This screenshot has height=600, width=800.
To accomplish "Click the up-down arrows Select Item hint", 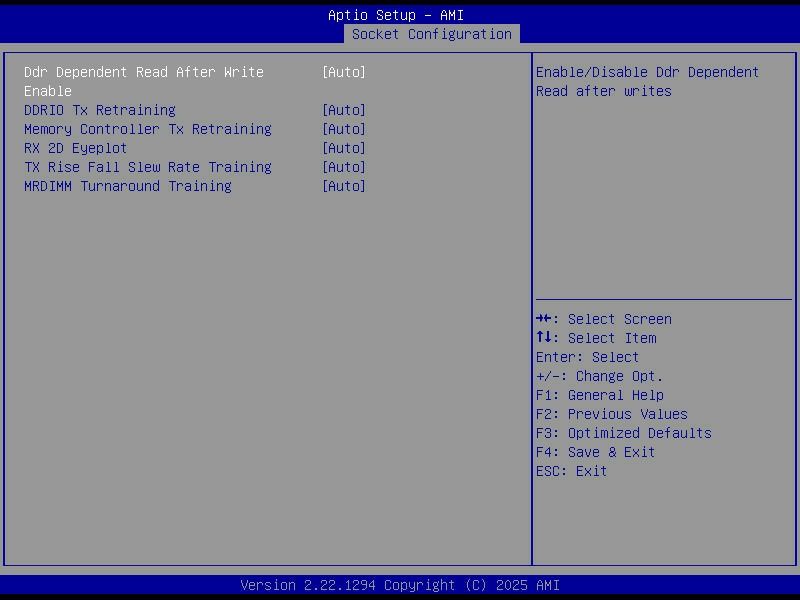I will pyautogui.click(x=596, y=338).
